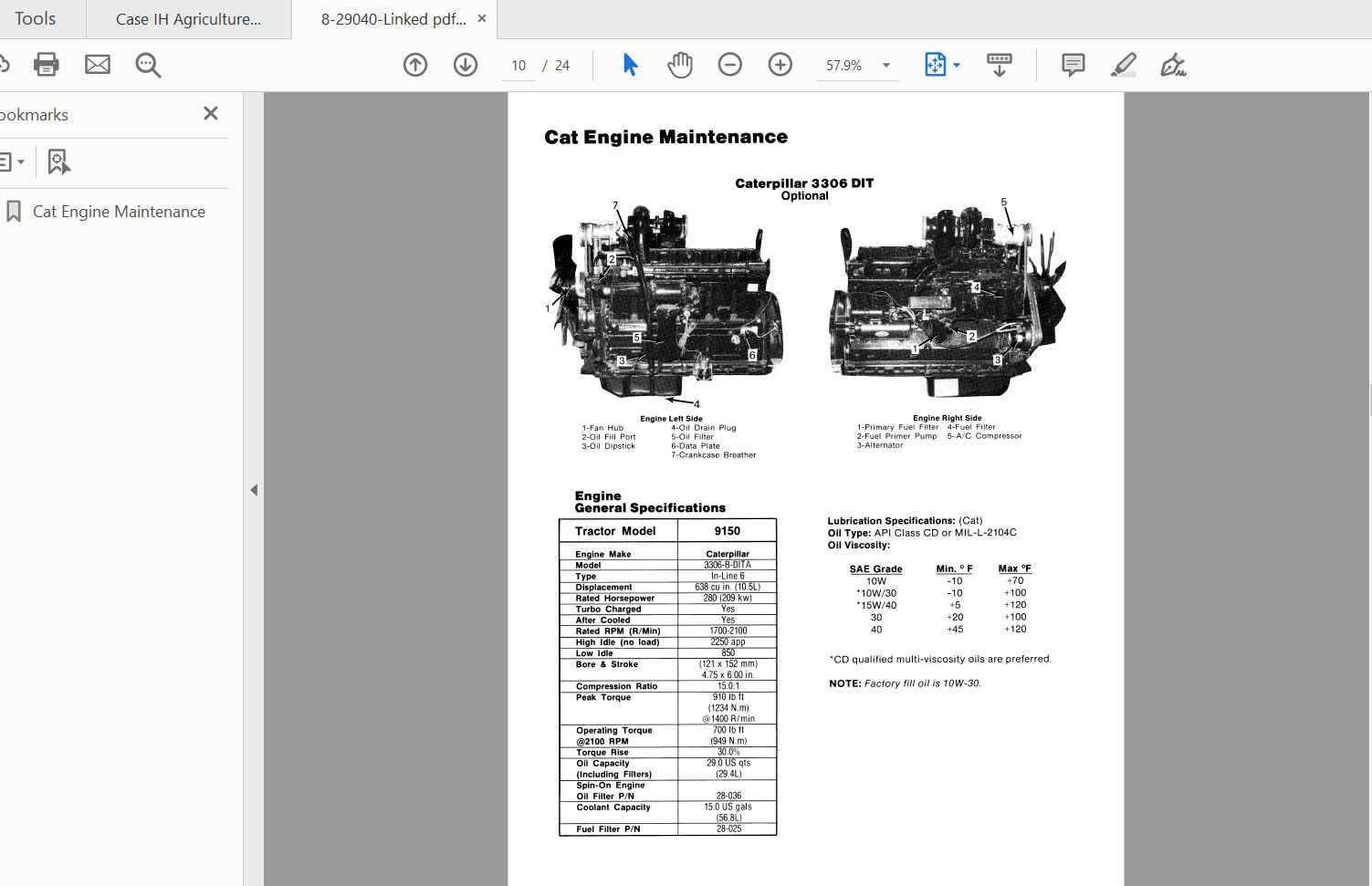Switch to Case IH Agriculture tab
1372x886 pixels.
point(188,19)
